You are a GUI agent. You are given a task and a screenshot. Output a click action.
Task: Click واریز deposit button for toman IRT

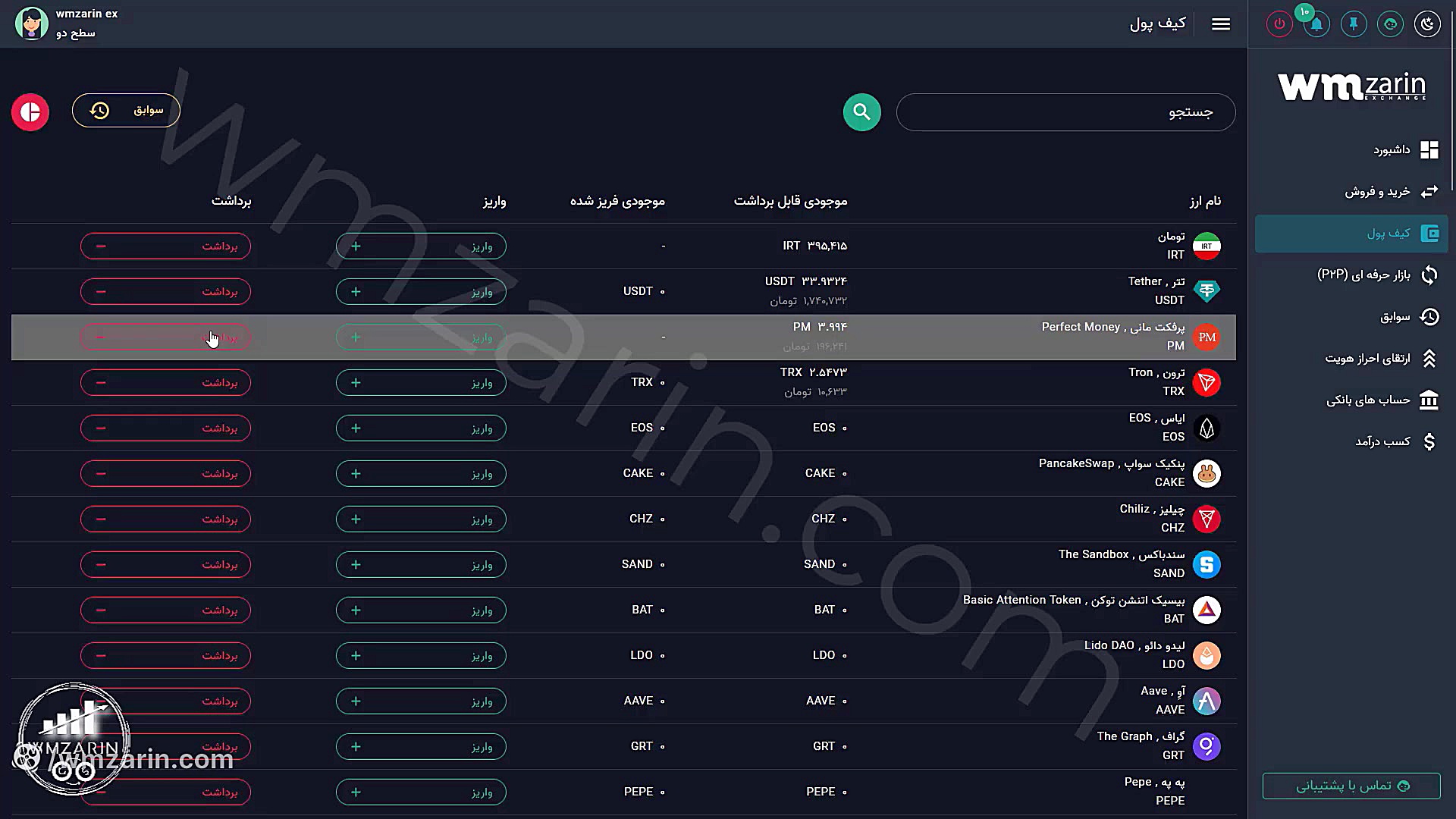coord(421,246)
